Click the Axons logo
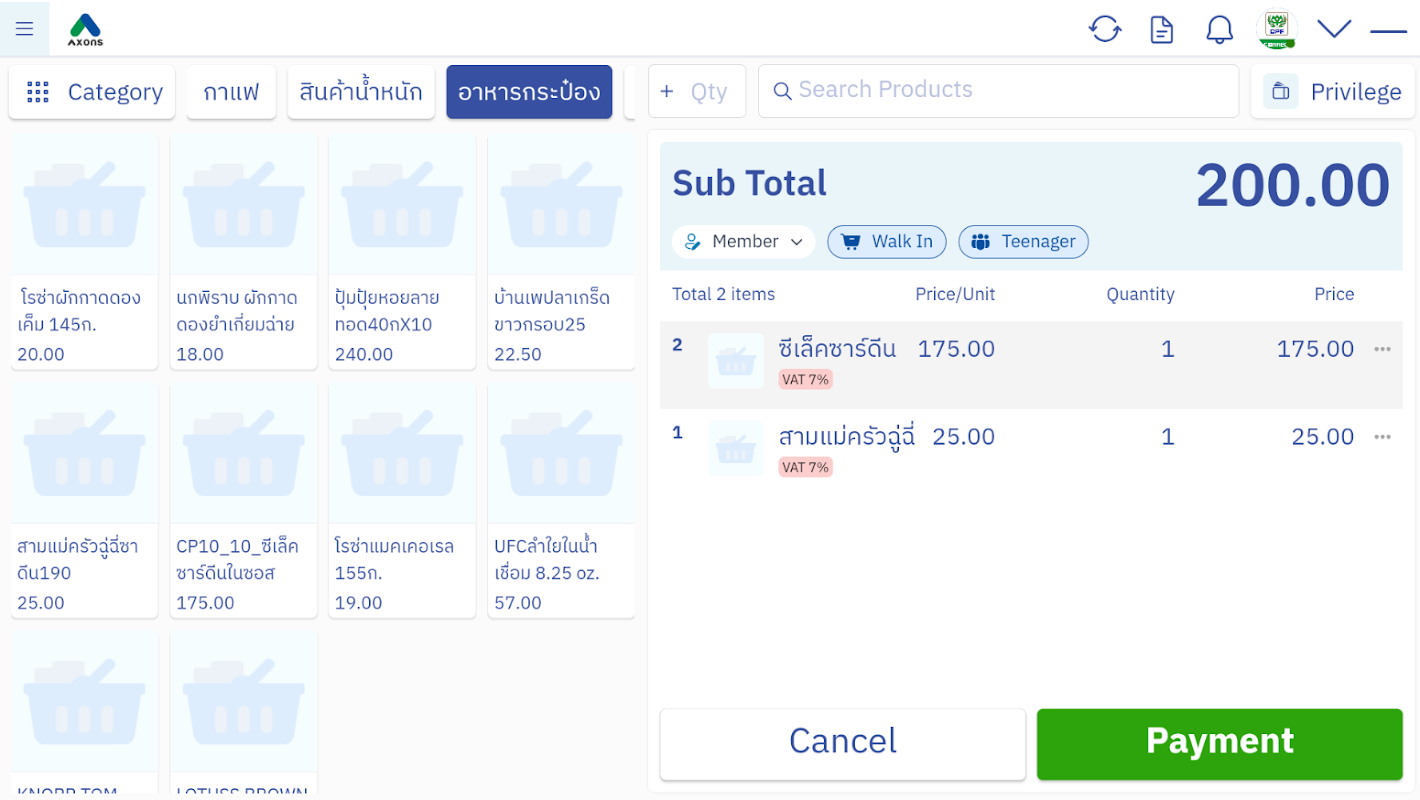The height and width of the screenshot is (800, 1420). click(86, 30)
